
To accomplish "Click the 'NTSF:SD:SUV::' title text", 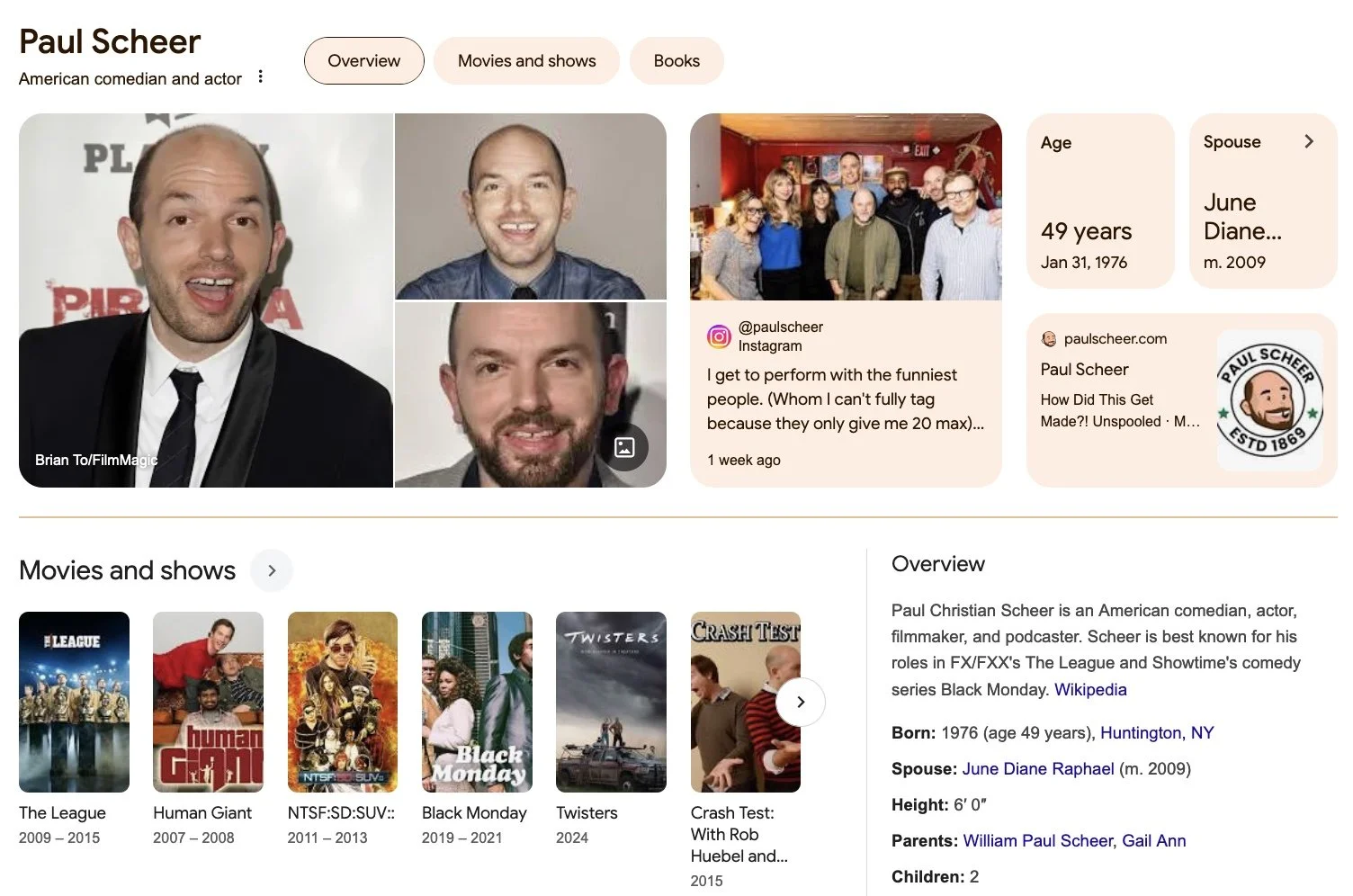I will pyautogui.click(x=341, y=812).
